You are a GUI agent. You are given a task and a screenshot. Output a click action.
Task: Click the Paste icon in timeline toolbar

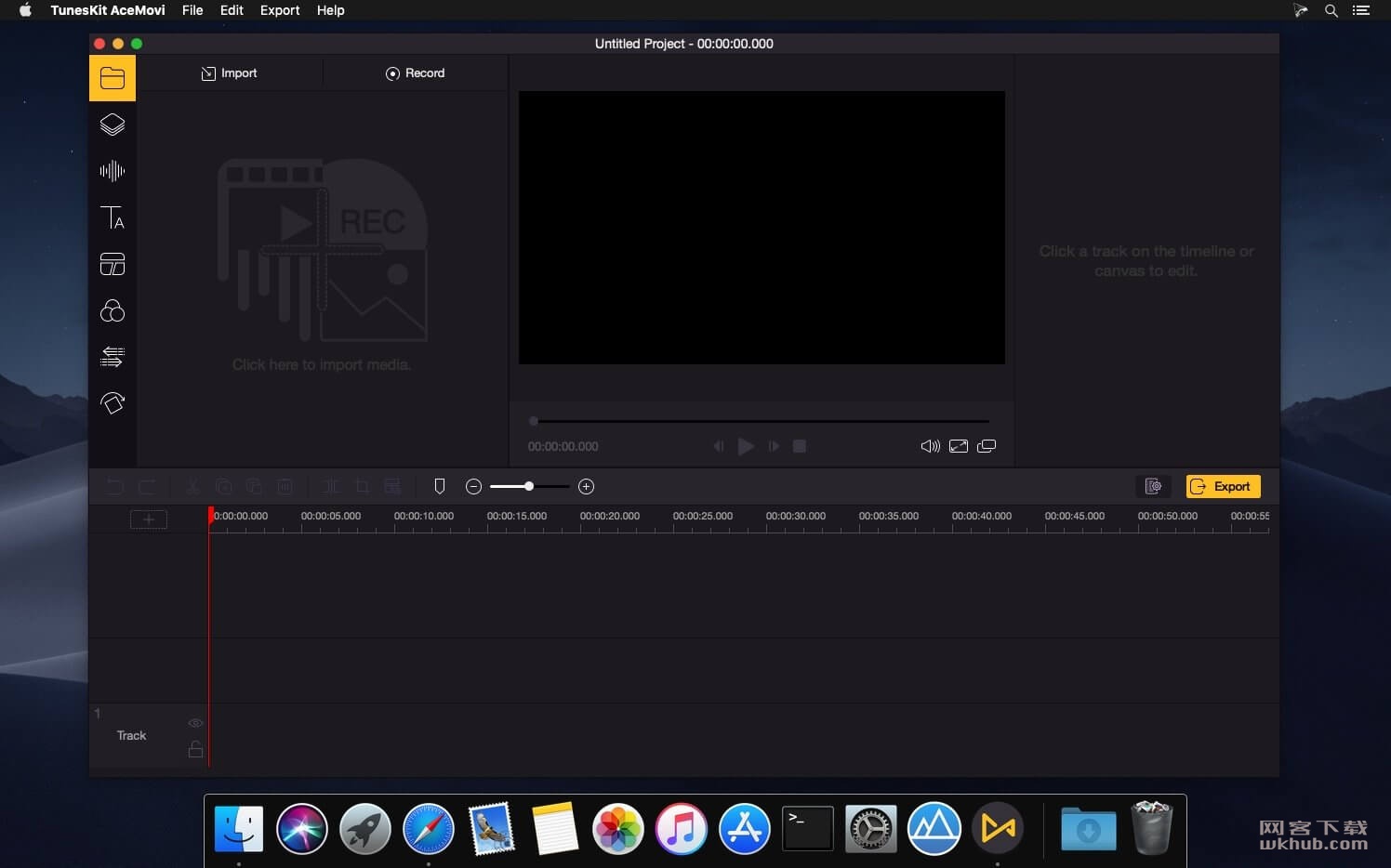coord(254,486)
